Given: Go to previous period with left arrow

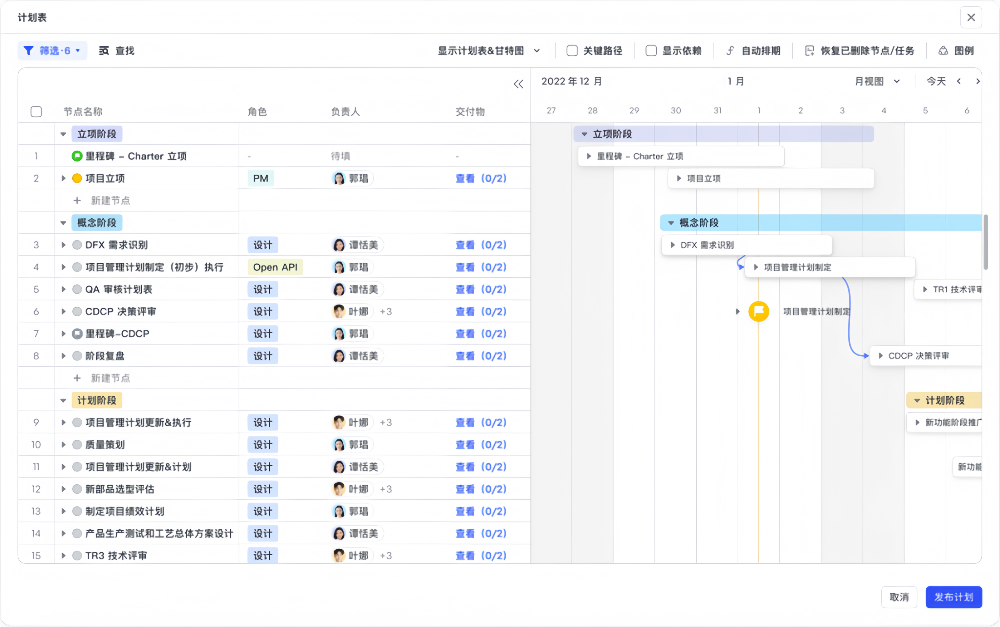Looking at the screenshot, I should click(x=959, y=81).
